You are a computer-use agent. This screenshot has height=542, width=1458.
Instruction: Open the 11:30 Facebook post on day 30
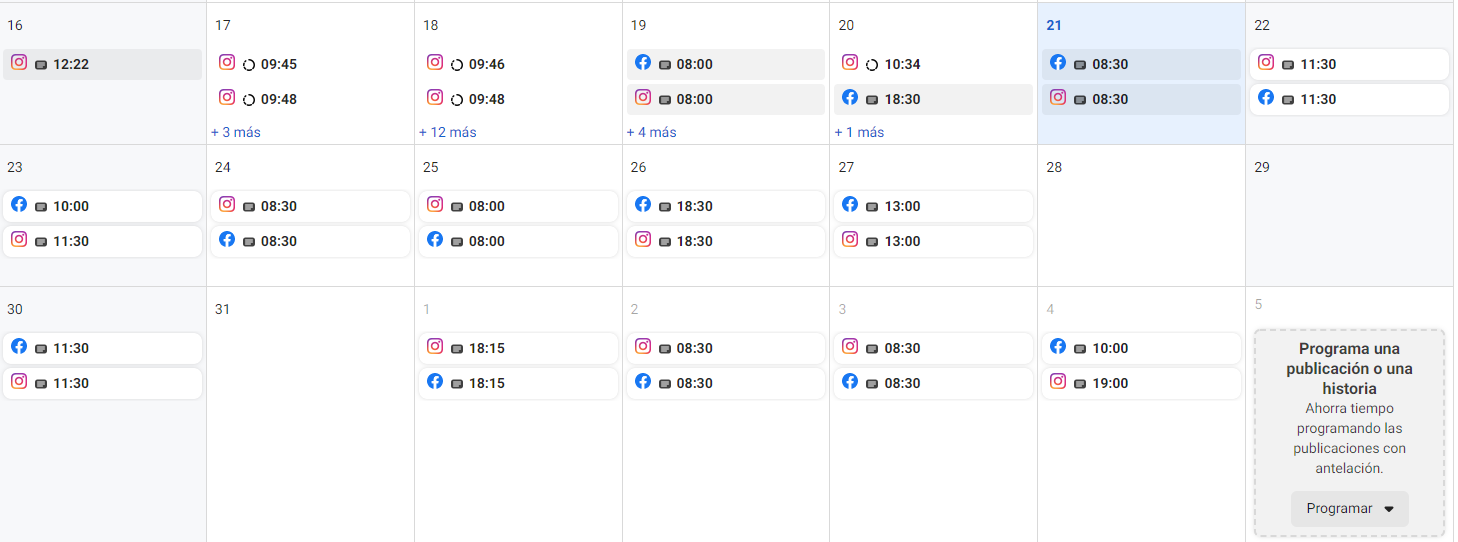pos(102,348)
